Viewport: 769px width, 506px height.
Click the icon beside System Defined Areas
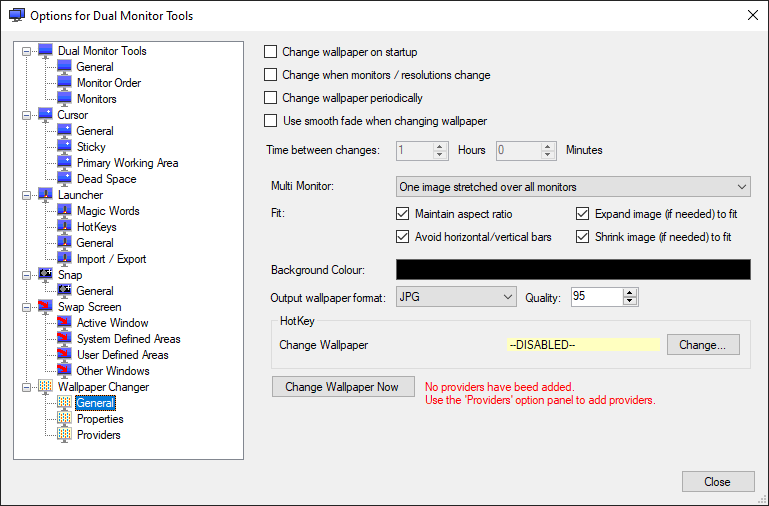(x=64, y=339)
